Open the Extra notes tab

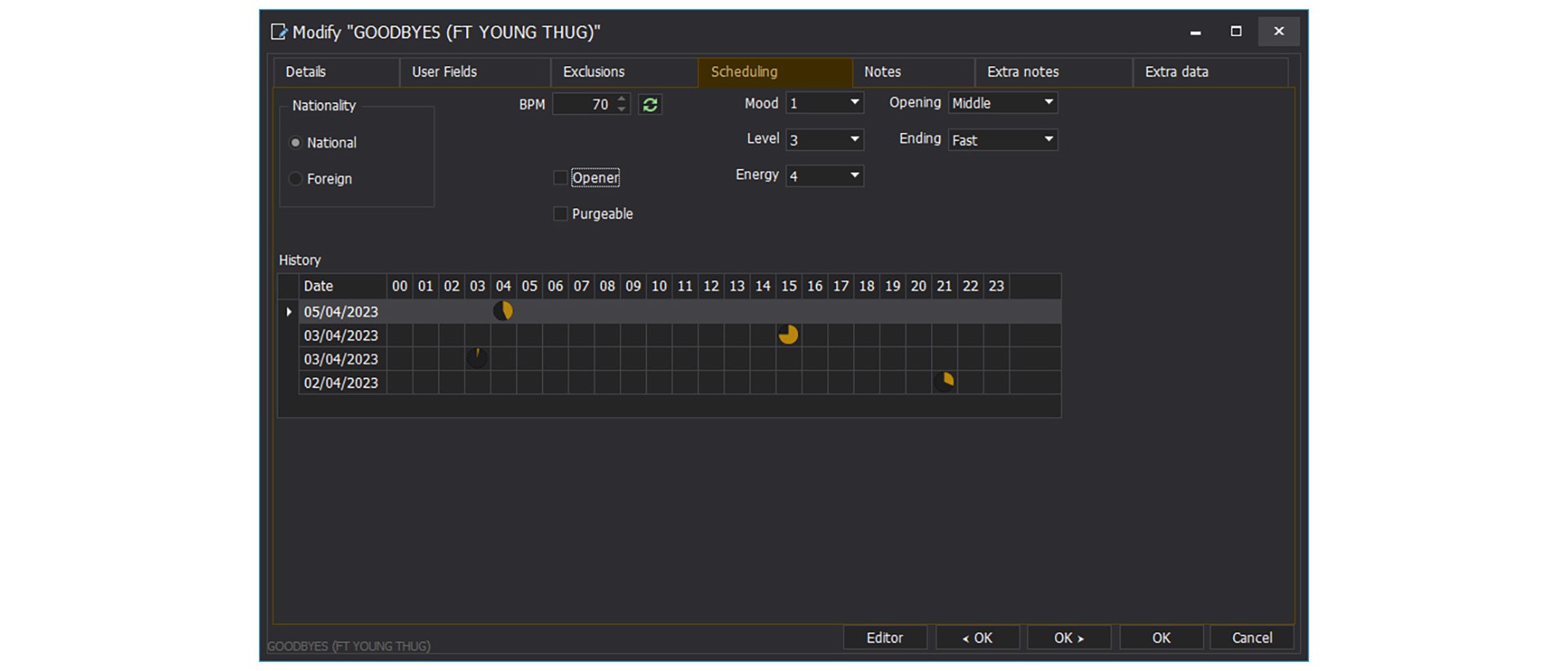pos(1022,72)
